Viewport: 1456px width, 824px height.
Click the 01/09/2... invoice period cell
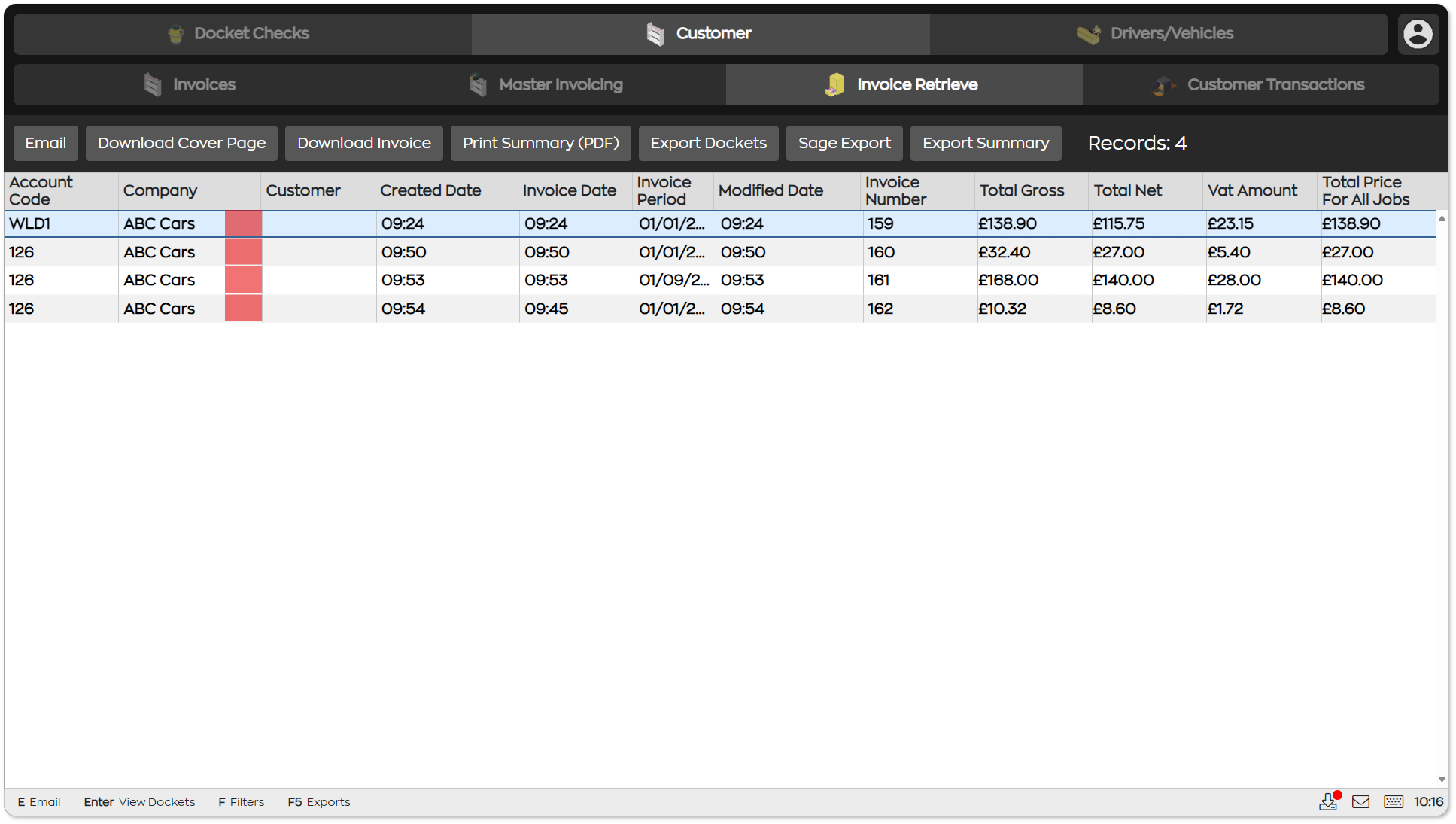674,280
